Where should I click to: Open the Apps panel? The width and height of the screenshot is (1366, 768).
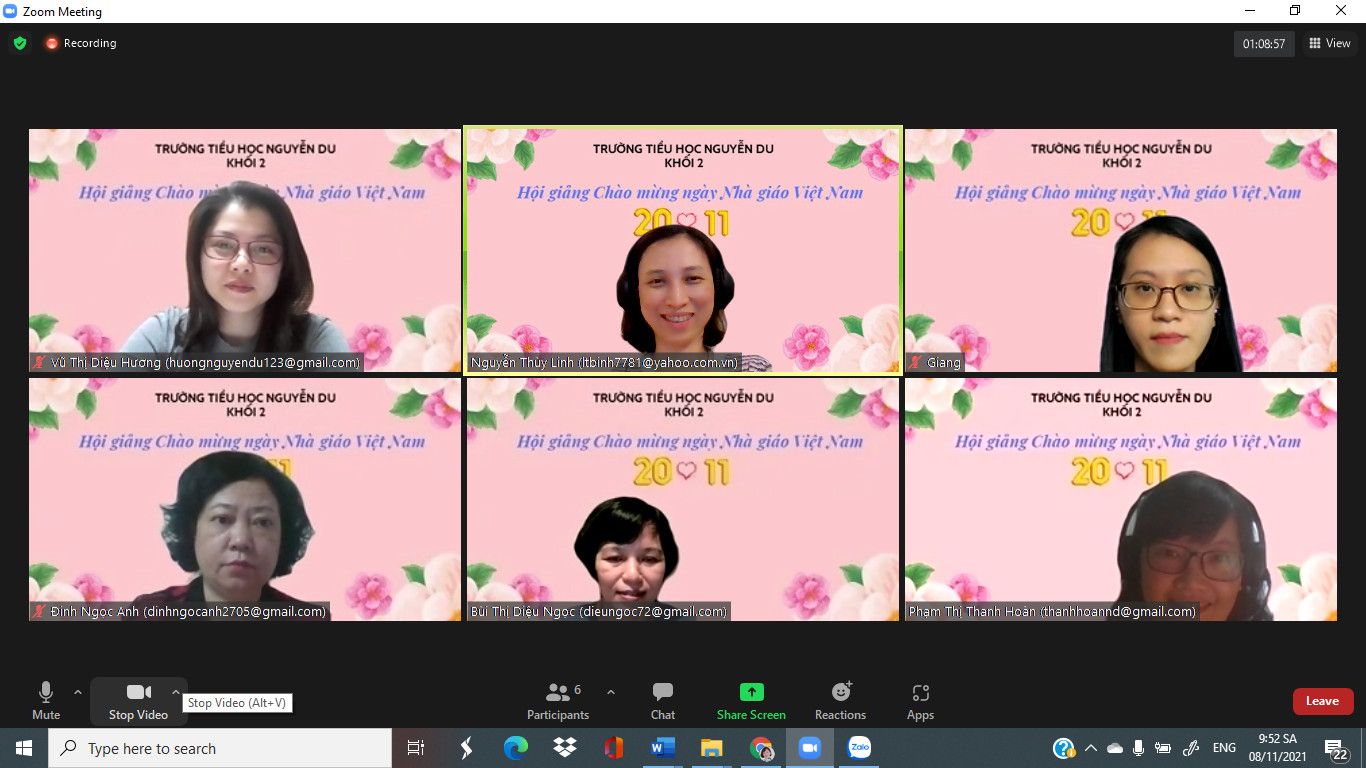coord(920,700)
